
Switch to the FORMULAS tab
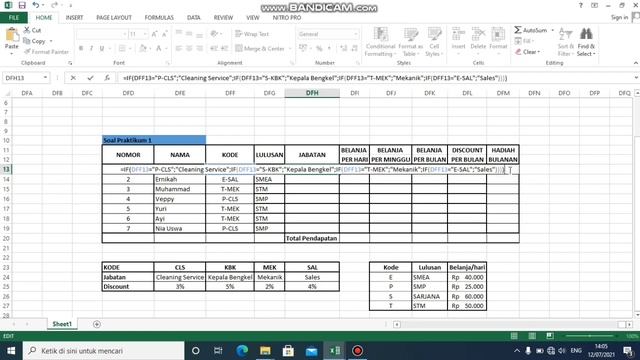tap(159, 18)
